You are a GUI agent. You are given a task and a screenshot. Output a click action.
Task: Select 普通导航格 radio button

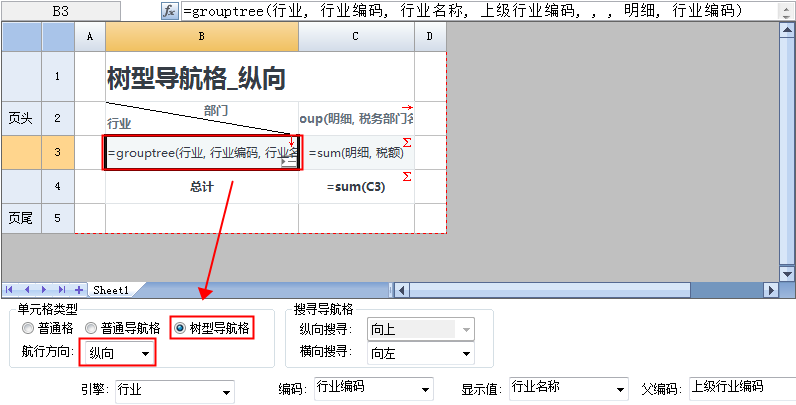[91, 328]
